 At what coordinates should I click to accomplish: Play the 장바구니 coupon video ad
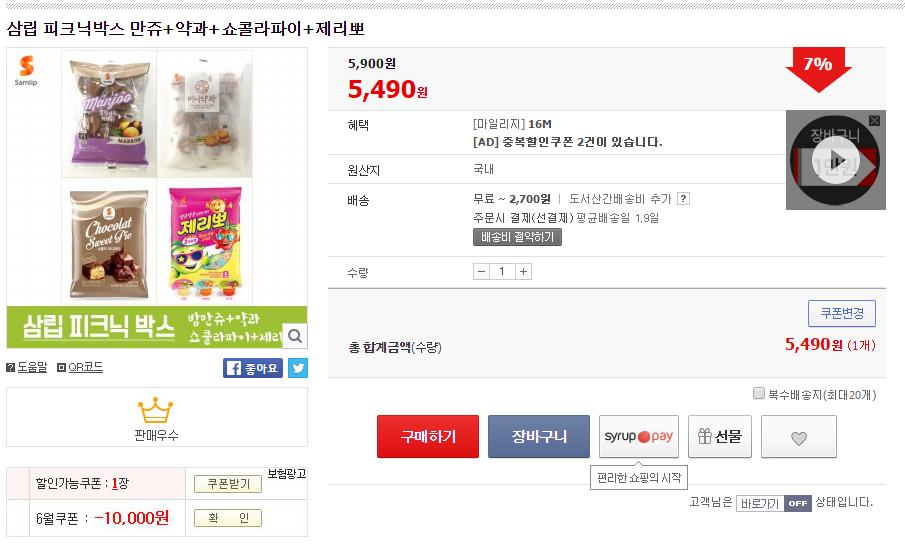click(836, 160)
